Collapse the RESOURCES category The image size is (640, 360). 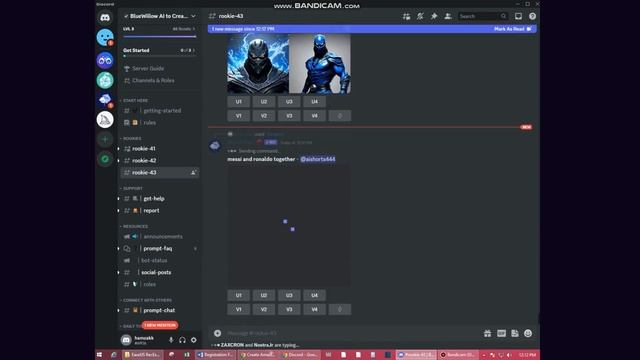pos(134,226)
